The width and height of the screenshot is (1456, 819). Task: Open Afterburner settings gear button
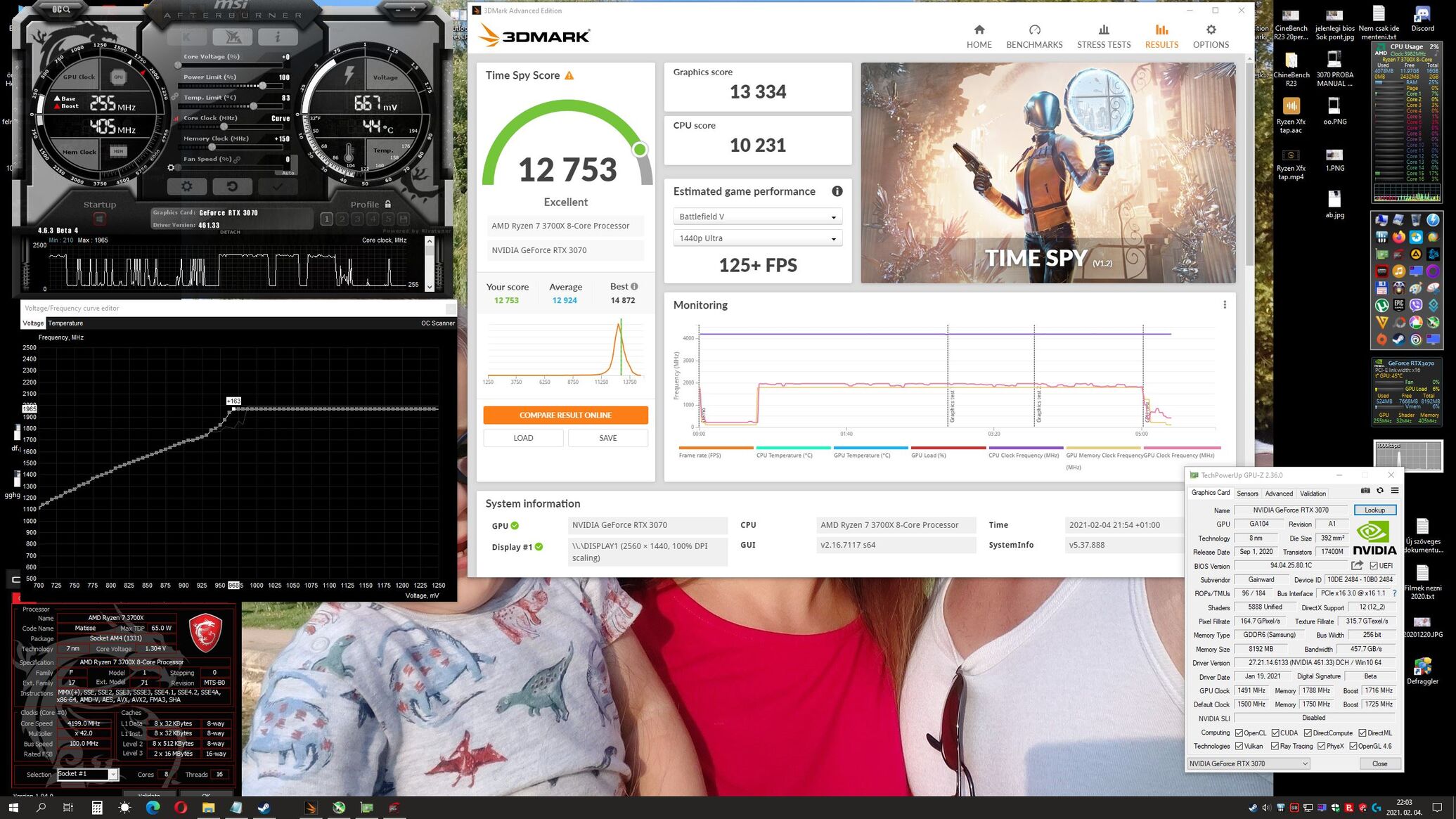[186, 186]
